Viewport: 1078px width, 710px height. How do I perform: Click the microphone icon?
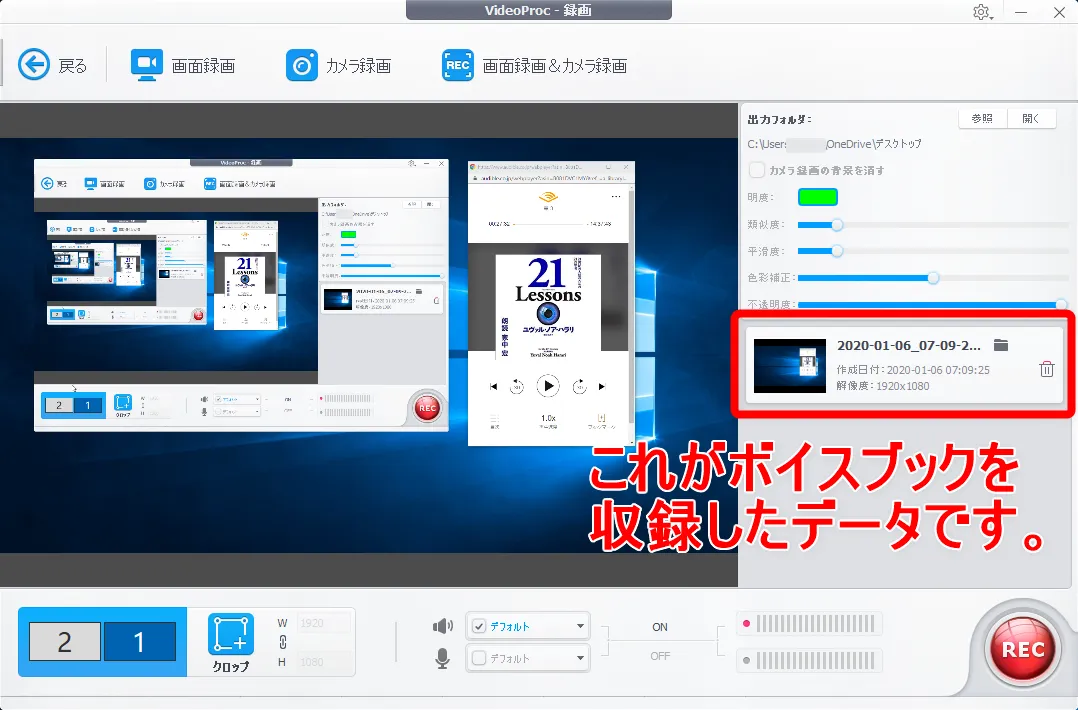point(443,658)
